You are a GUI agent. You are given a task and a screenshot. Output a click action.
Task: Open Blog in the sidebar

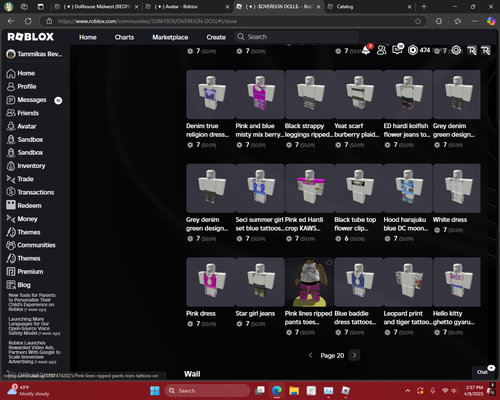click(19, 285)
